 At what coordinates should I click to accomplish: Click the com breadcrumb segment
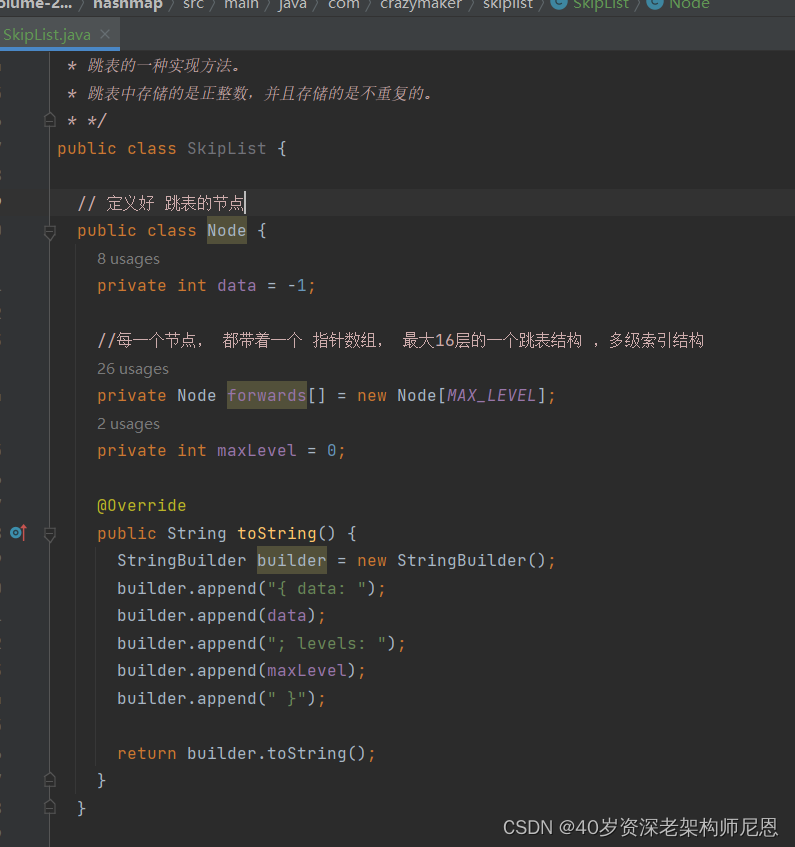point(343,5)
